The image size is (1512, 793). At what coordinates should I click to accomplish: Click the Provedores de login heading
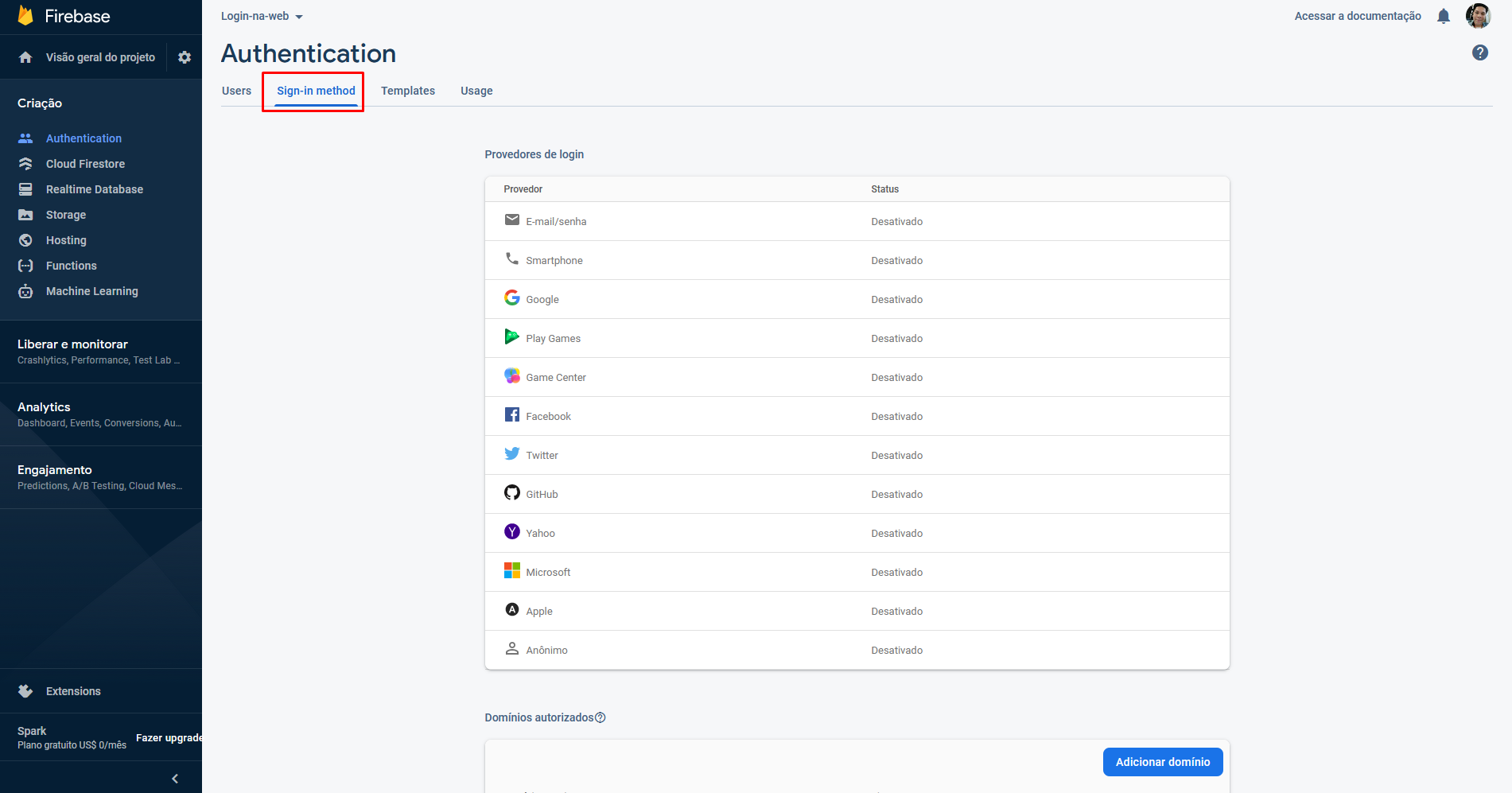[534, 154]
